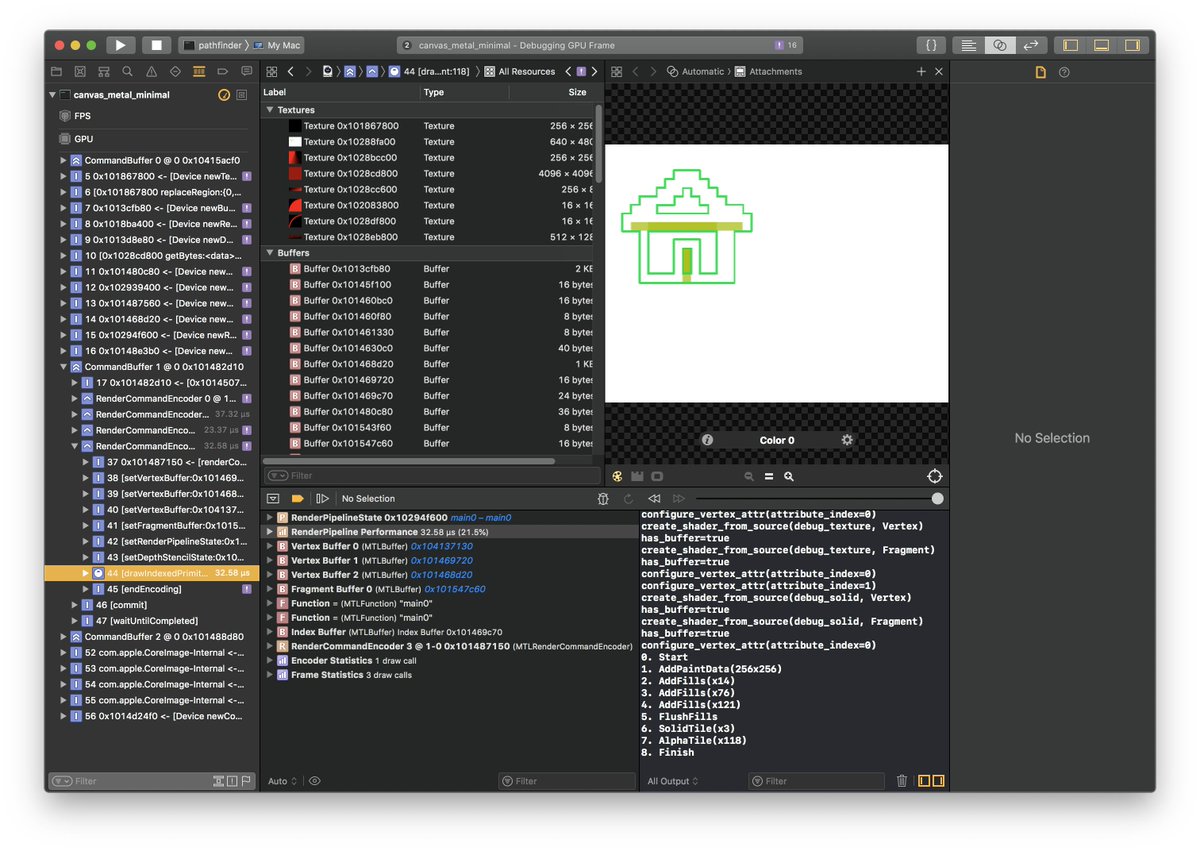Collapse CommandBuffer 1 tree node

[64, 367]
